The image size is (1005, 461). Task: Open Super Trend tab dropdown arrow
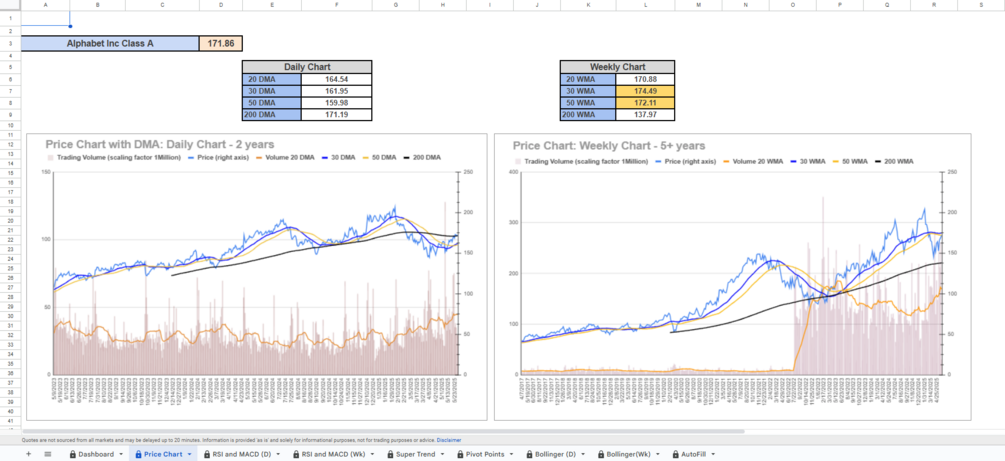(x=442, y=454)
